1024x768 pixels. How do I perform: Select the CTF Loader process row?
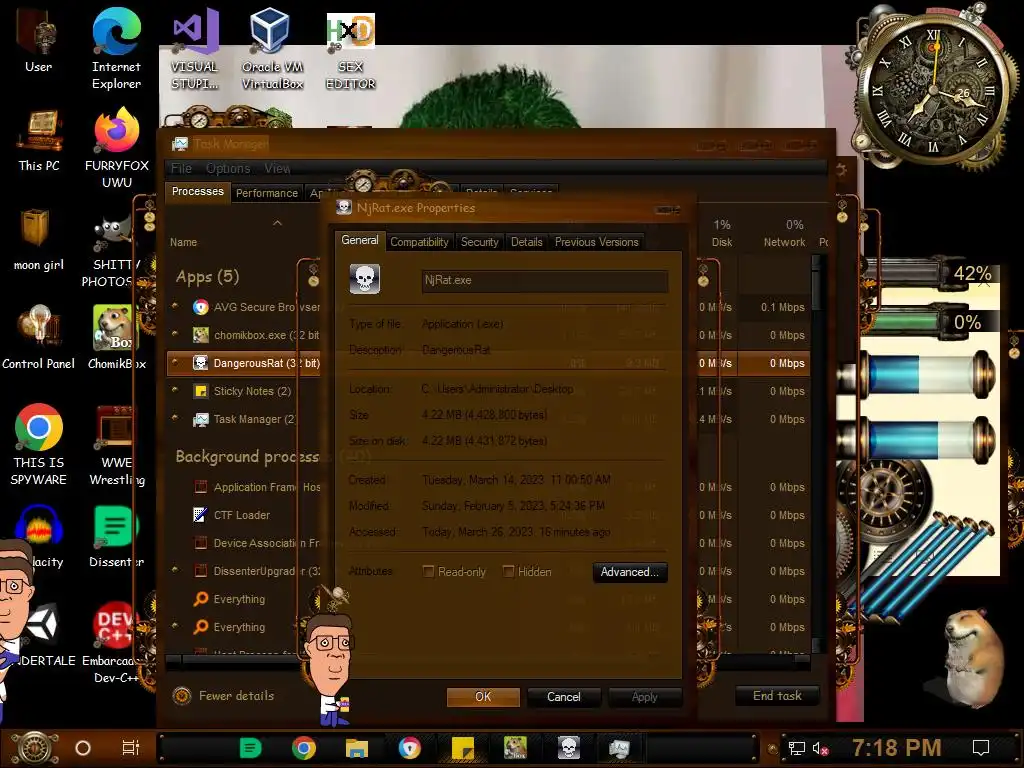pyautogui.click(x=488, y=515)
